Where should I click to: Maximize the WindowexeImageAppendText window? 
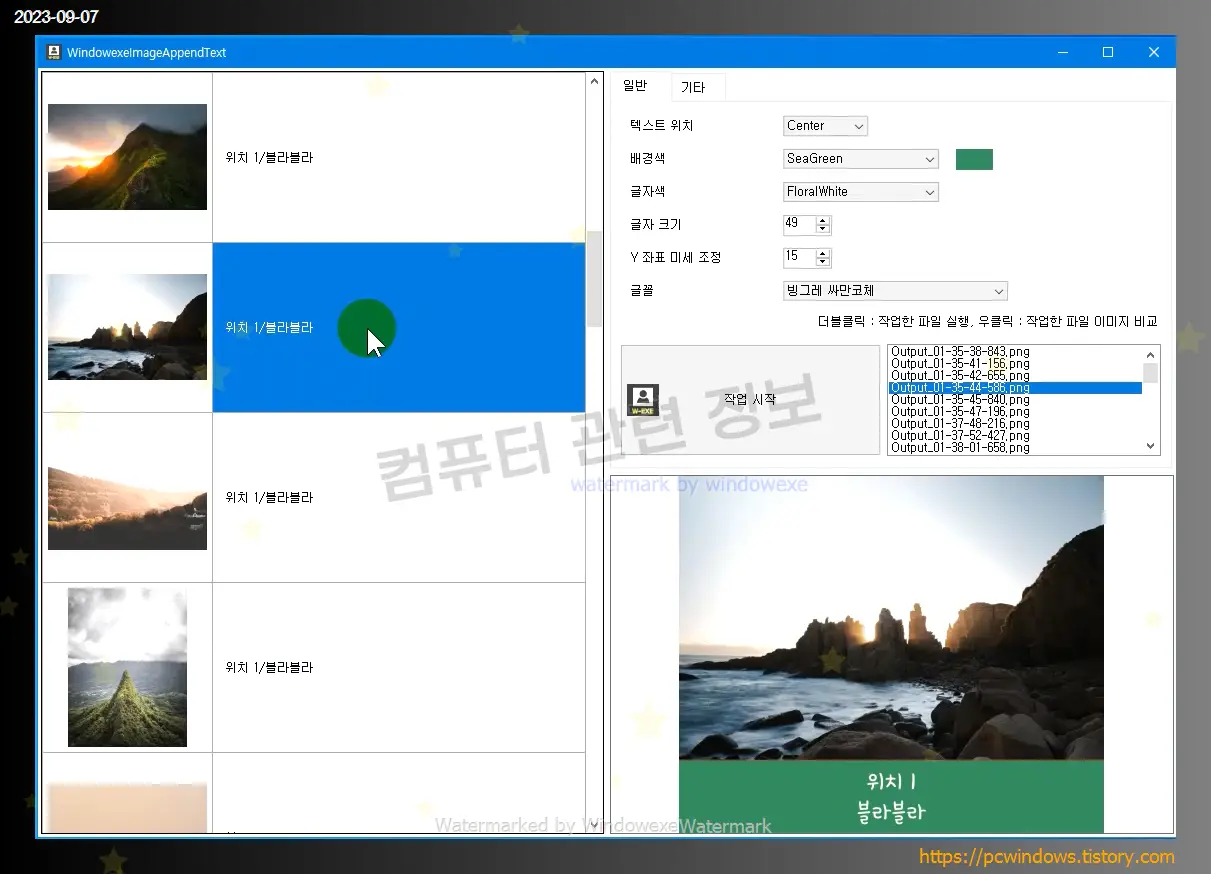(x=1108, y=52)
